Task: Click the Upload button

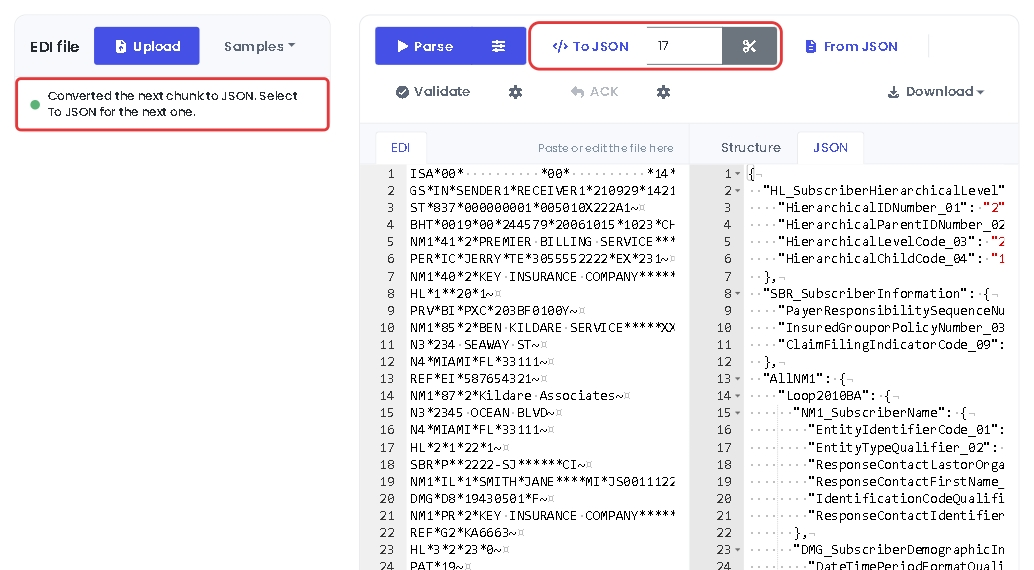Action: tap(146, 46)
